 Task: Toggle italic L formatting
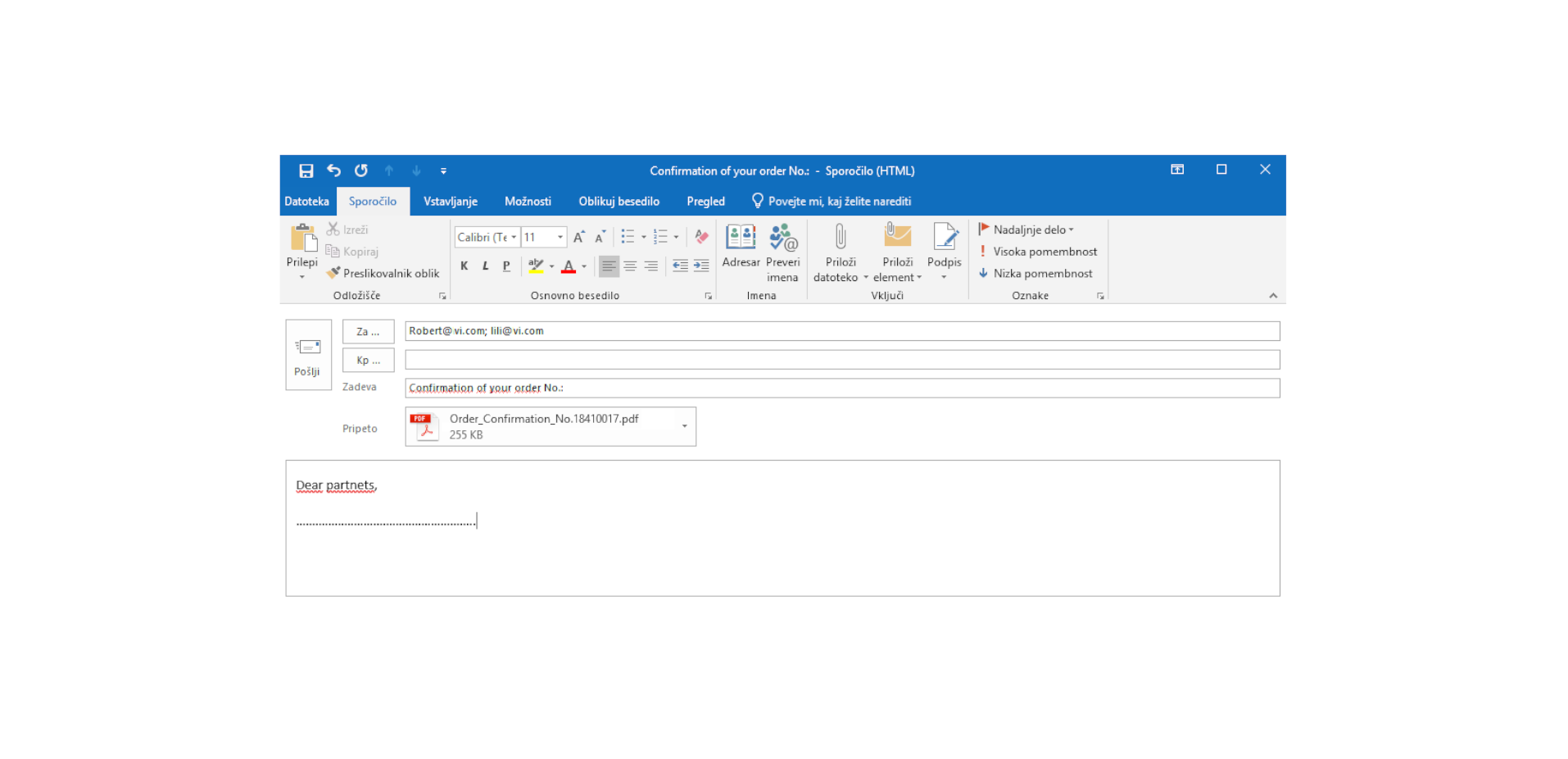point(485,266)
